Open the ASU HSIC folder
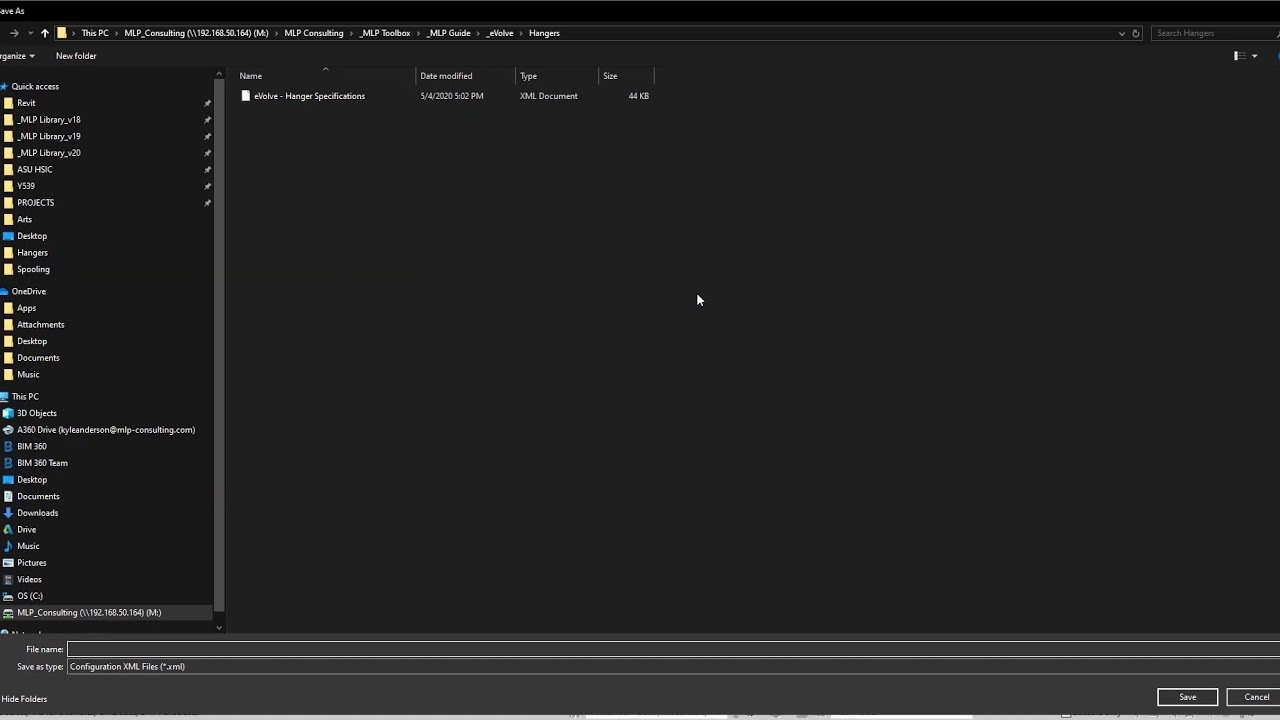 (34, 170)
